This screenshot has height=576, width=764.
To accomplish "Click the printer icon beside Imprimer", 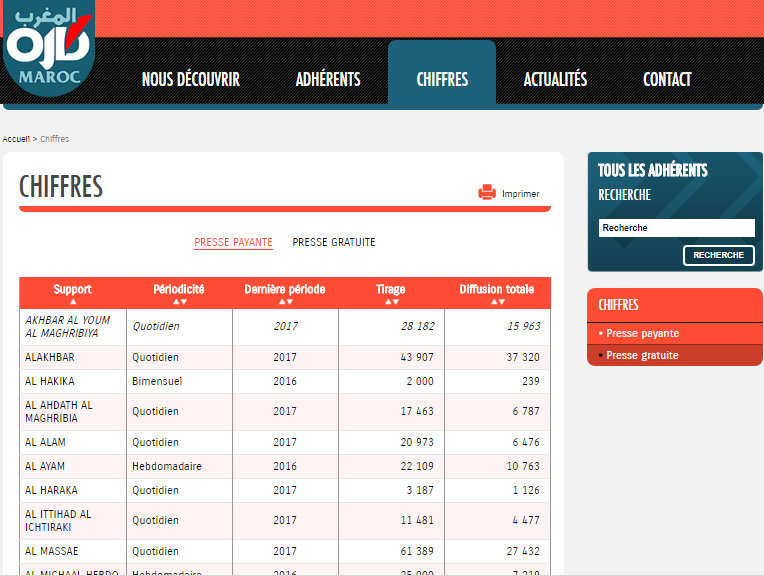I will pos(487,193).
